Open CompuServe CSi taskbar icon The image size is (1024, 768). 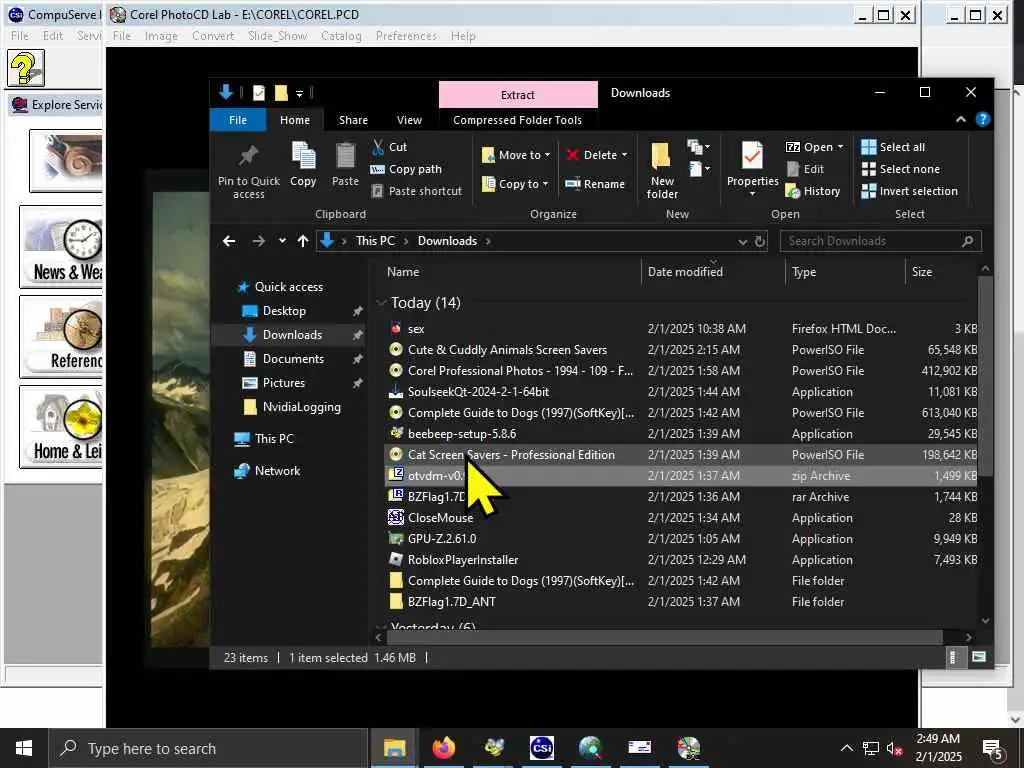pos(541,748)
